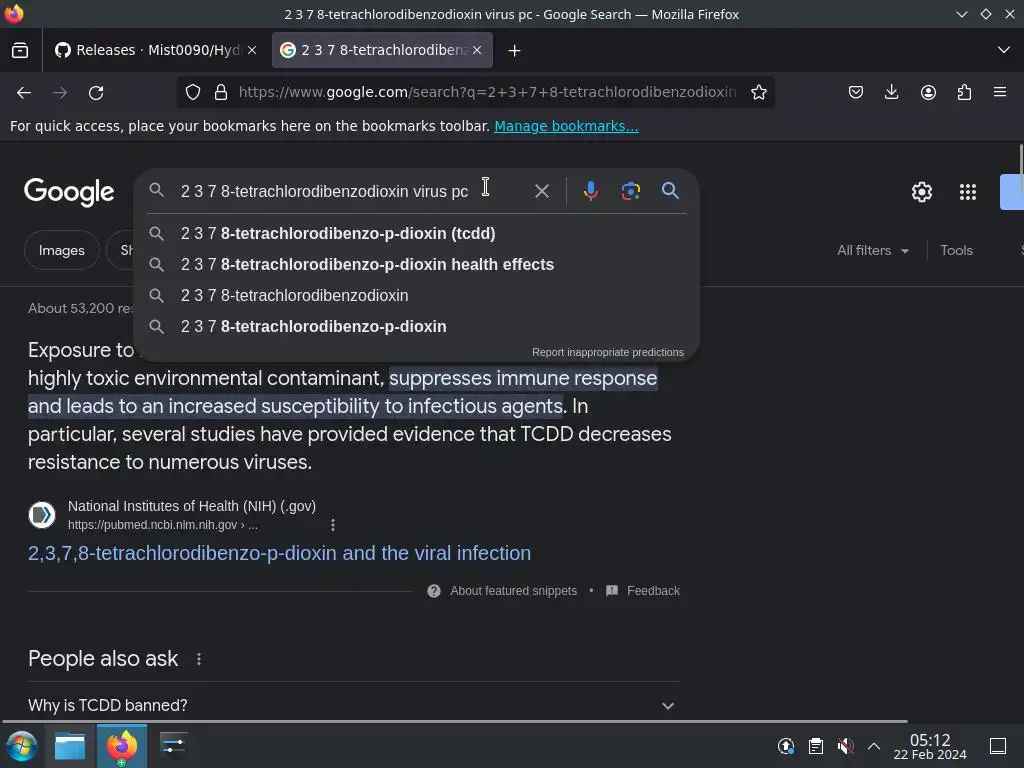Image resolution: width=1024 pixels, height=768 pixels.
Task: Click Report inappropriate predictions
Action: pyautogui.click(x=607, y=352)
